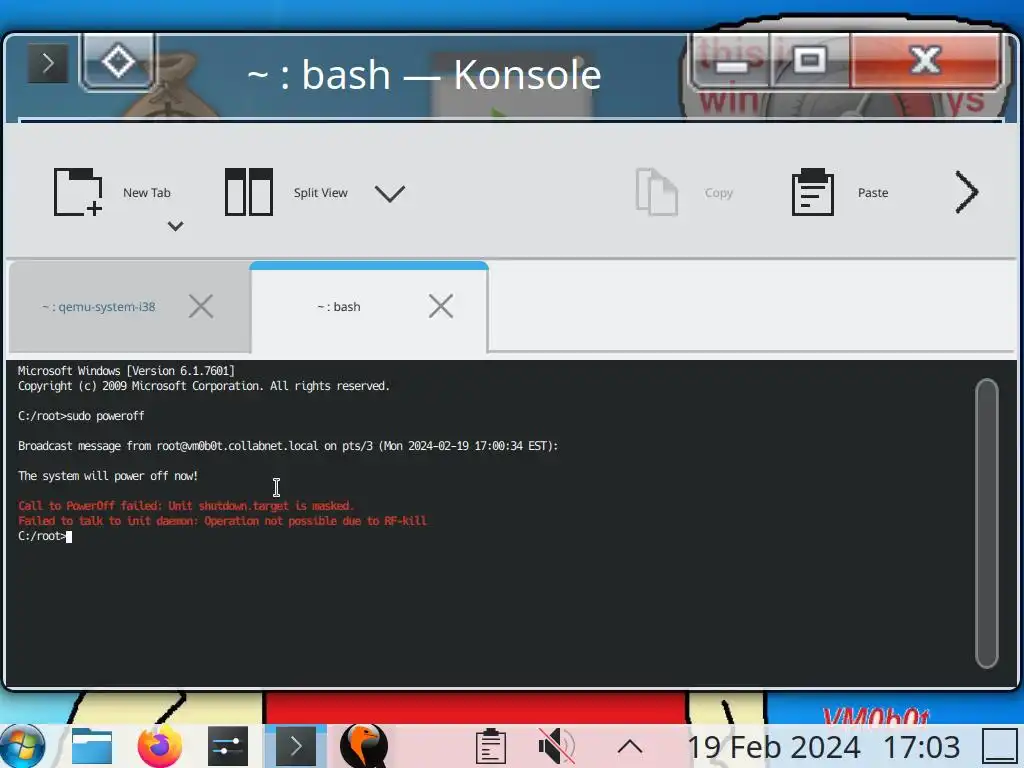Click the Konsole taskbar entry
The height and width of the screenshot is (768, 1024).
(295, 746)
